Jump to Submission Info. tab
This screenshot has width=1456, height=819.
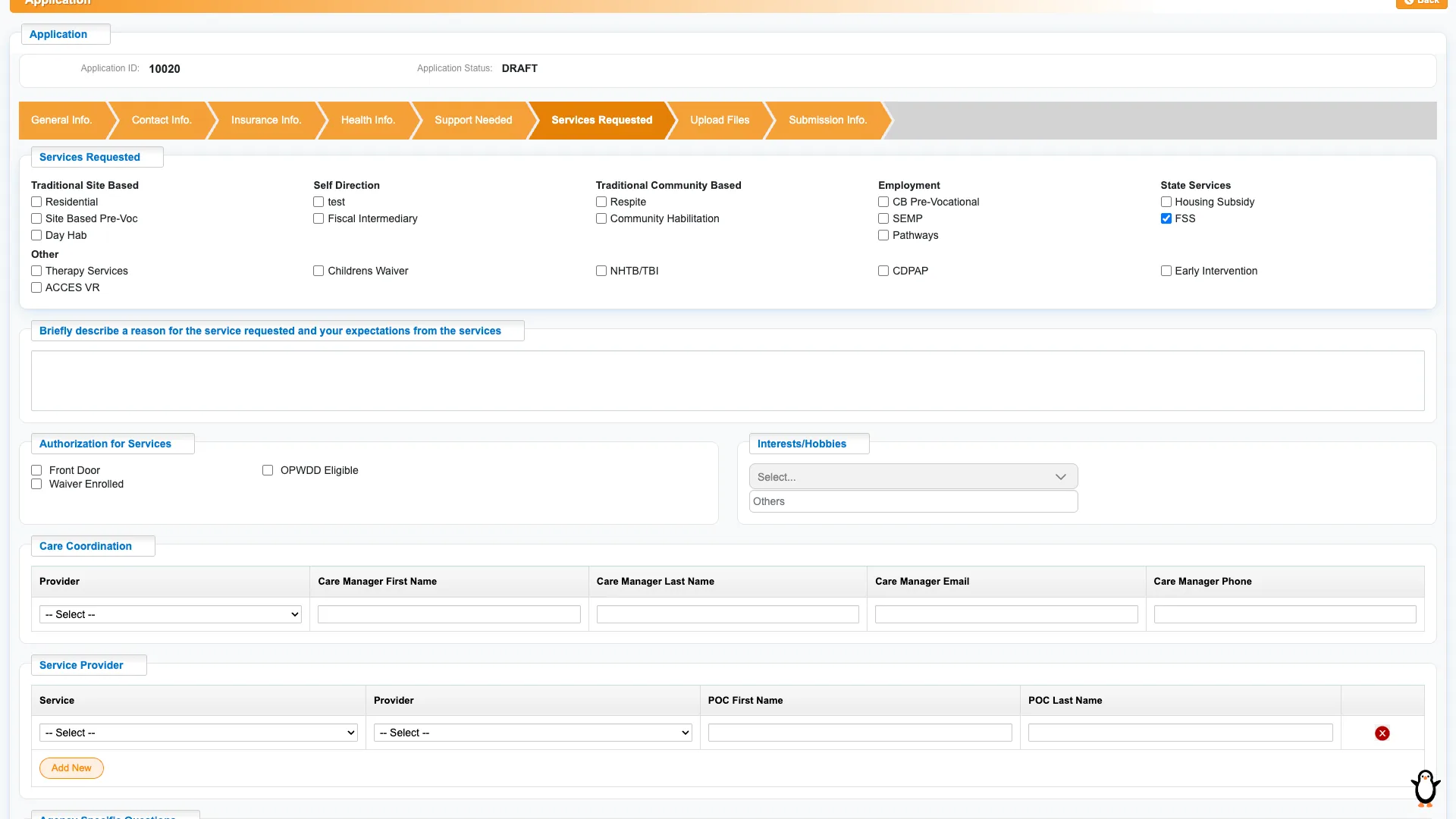tap(827, 120)
